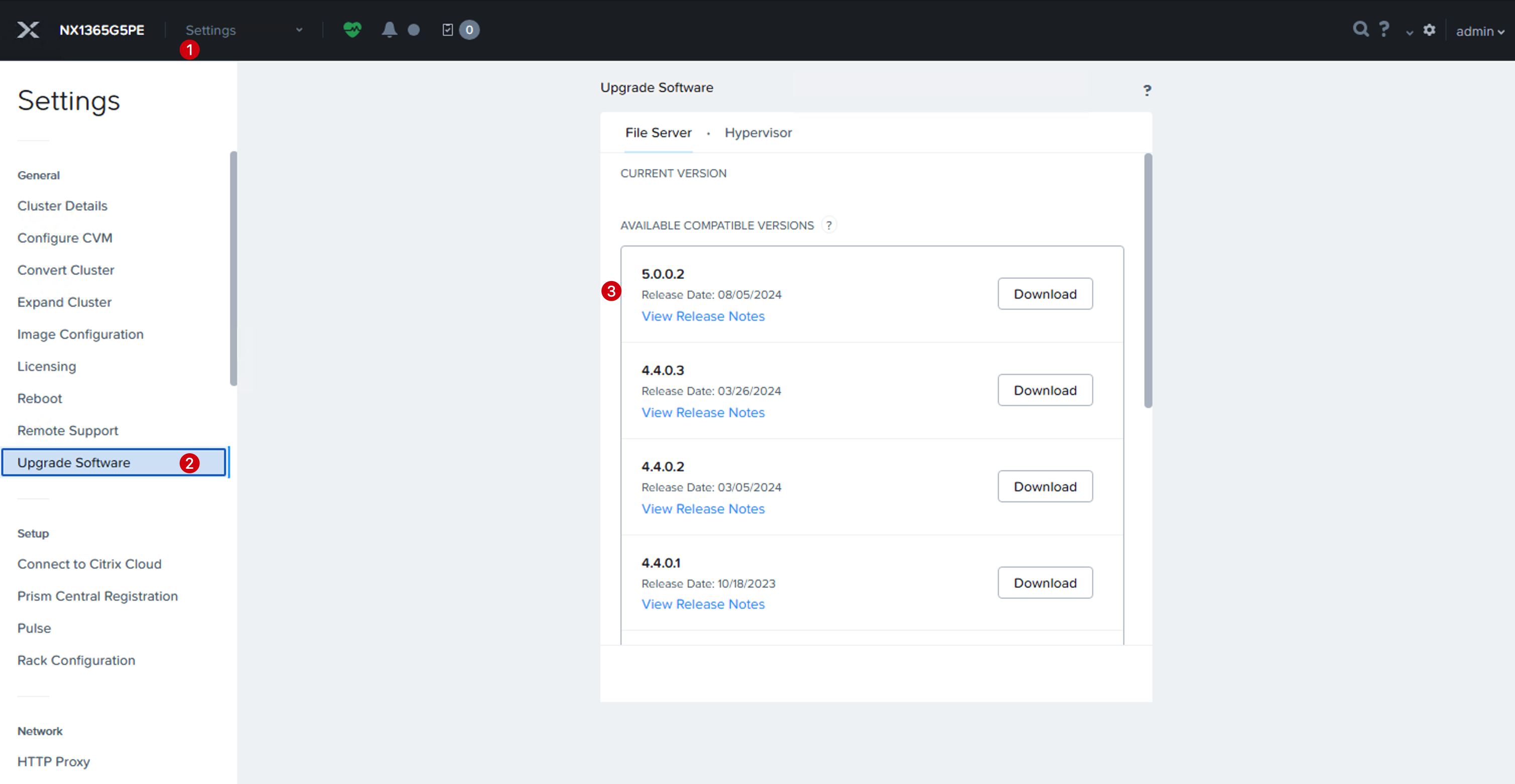Open the admin user dropdown

(x=1480, y=31)
